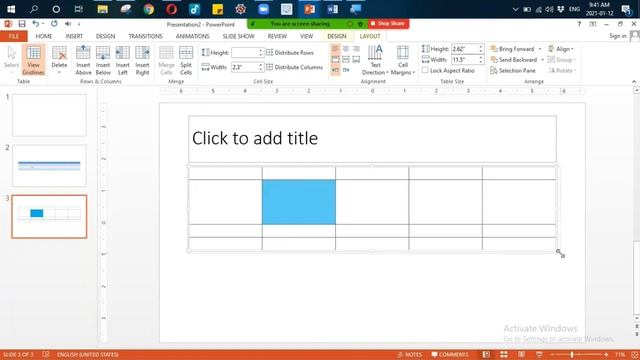Switch to the HOME tab

44,36
